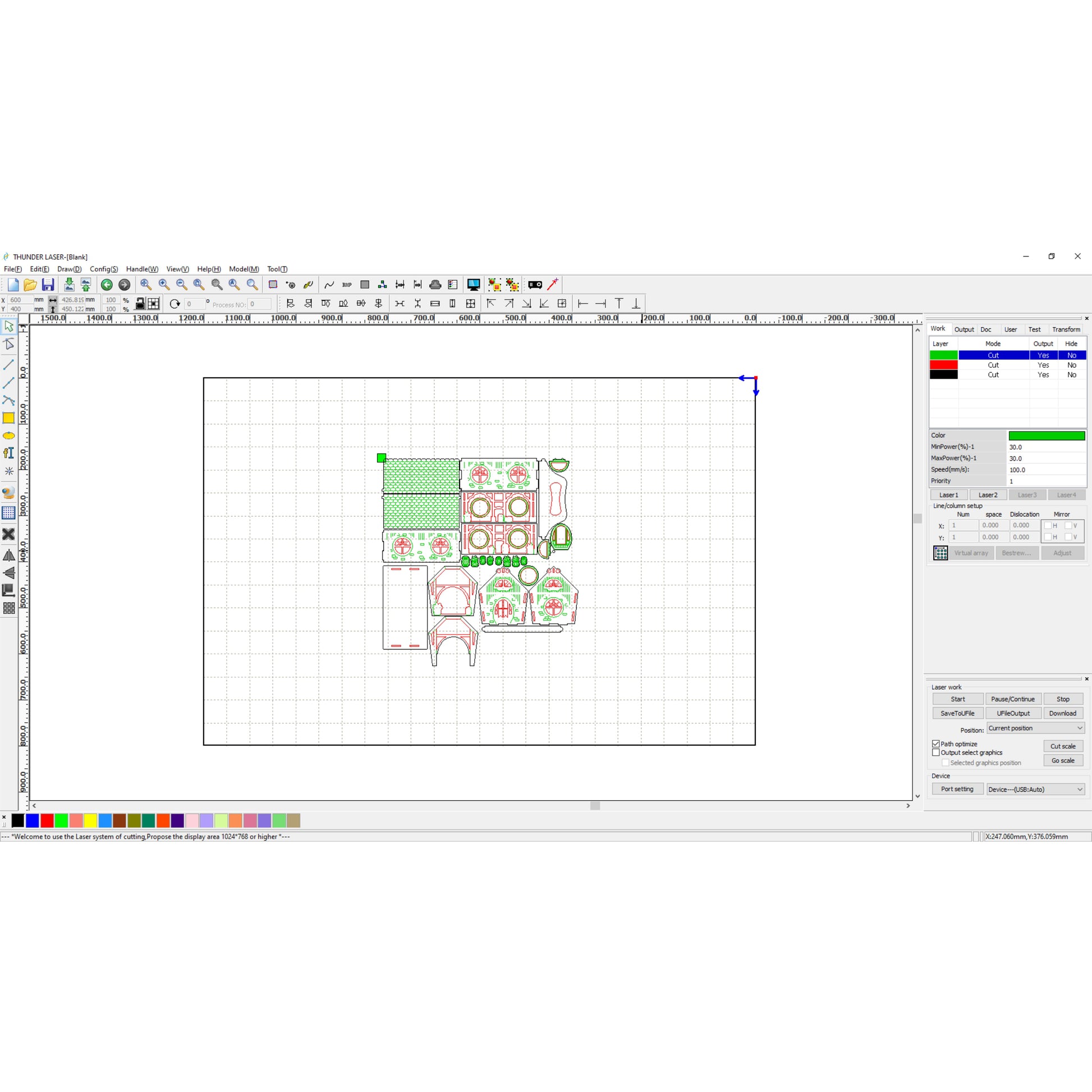Screen dimensions: 1092x1092
Task: Toggle the Path optimize checkbox
Action: (936, 744)
